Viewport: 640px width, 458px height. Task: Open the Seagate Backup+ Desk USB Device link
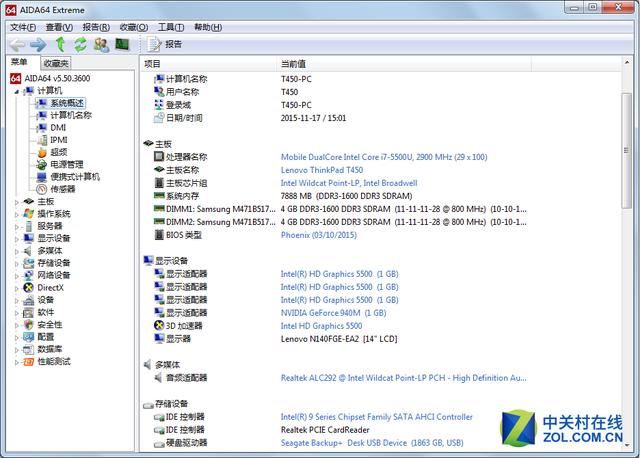point(372,443)
